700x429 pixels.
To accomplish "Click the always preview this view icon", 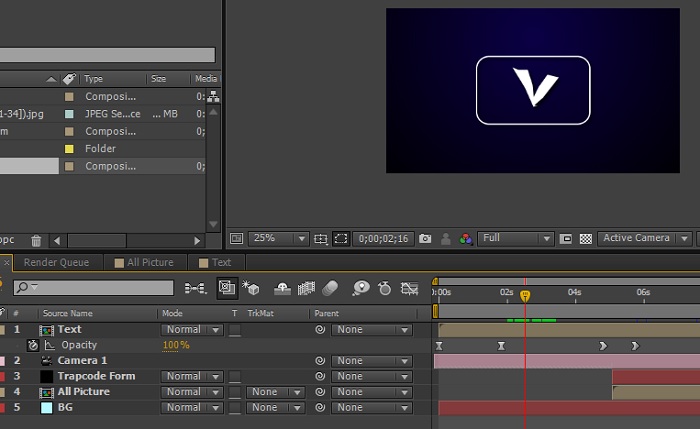I will (x=236, y=239).
